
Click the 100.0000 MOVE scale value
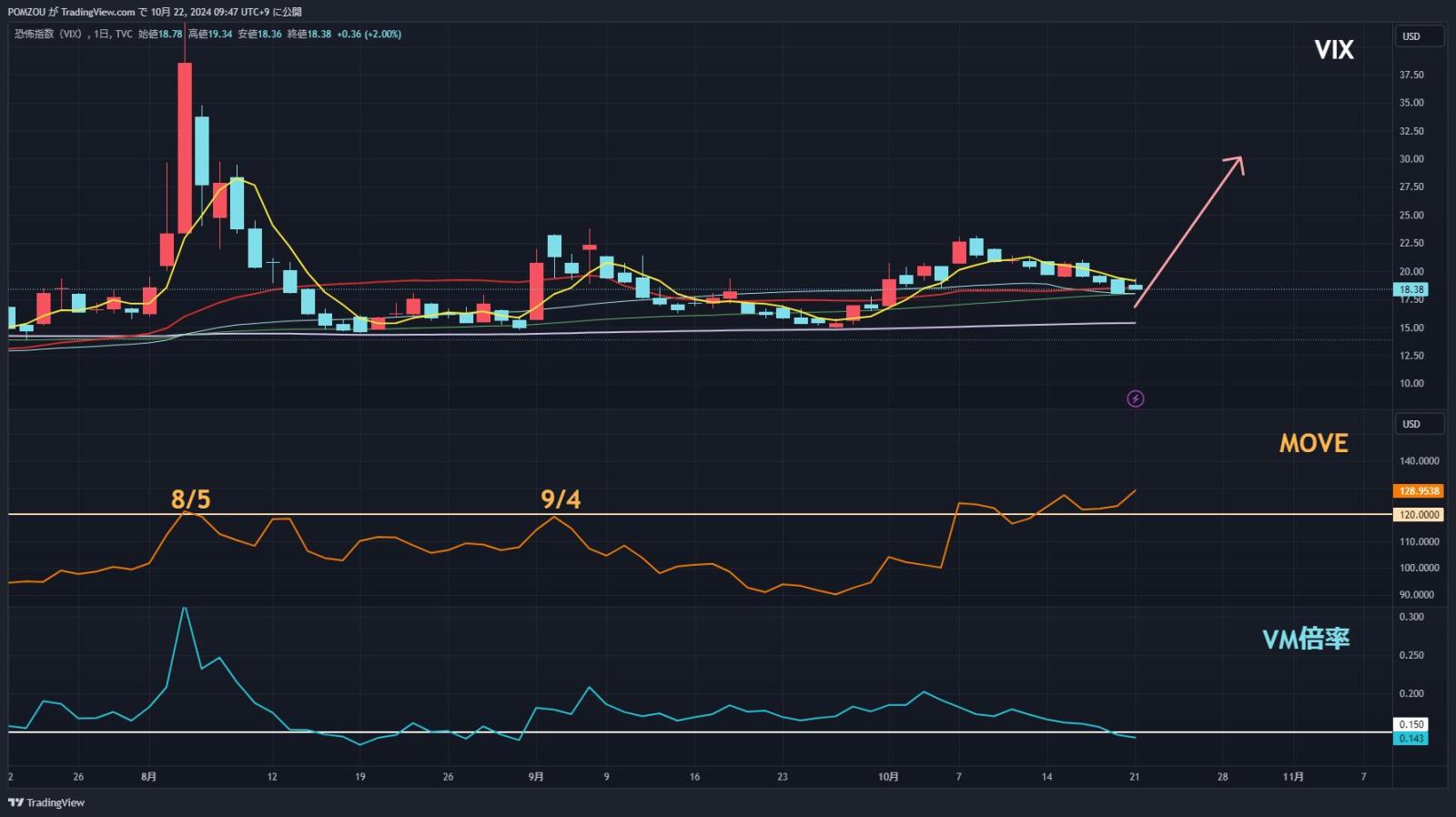click(x=1419, y=568)
